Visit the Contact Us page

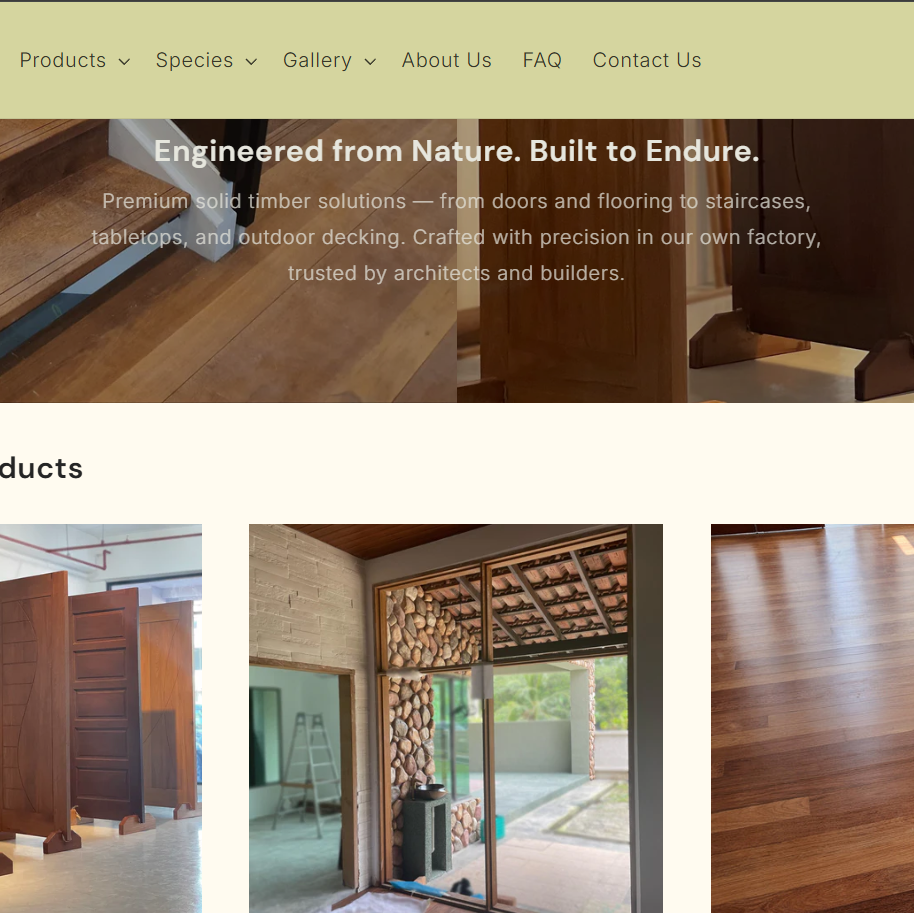point(647,60)
